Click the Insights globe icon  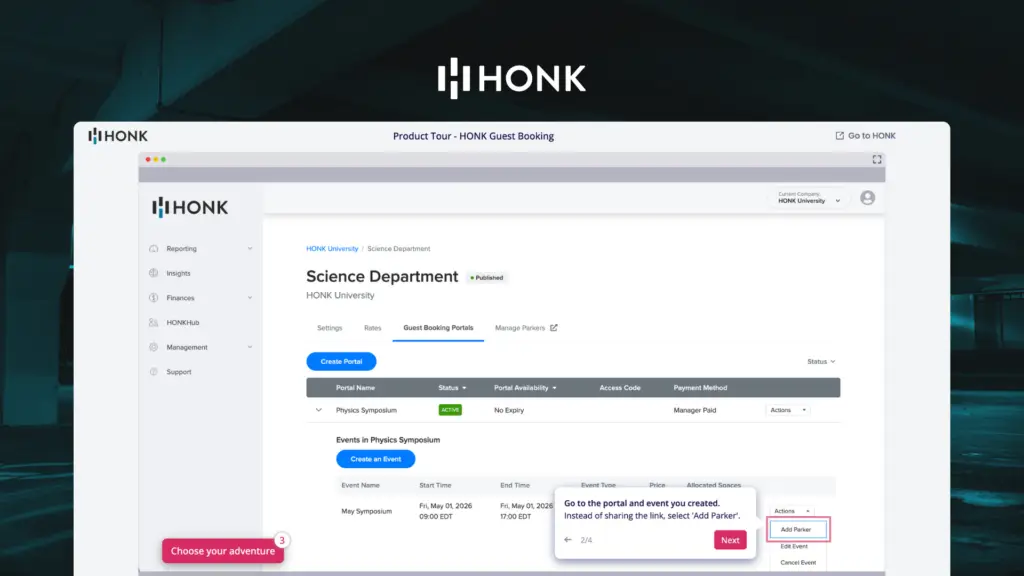click(x=153, y=273)
